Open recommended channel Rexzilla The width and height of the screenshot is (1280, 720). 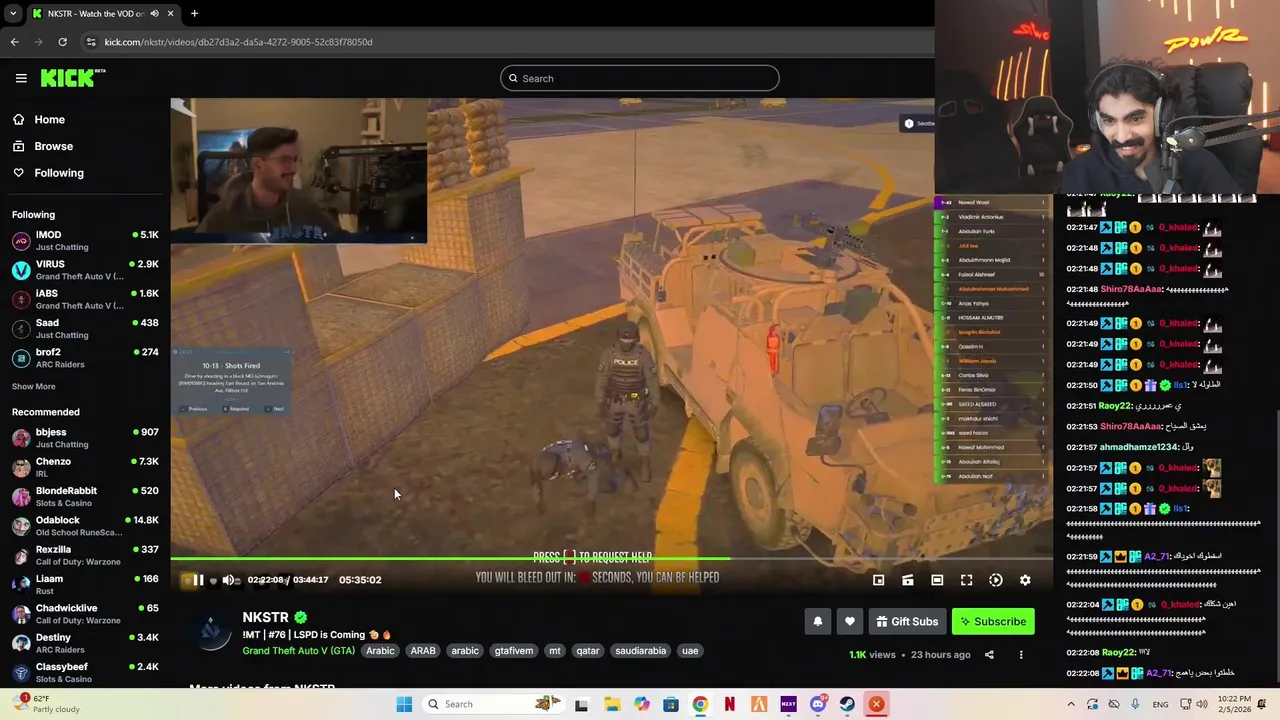[85, 555]
